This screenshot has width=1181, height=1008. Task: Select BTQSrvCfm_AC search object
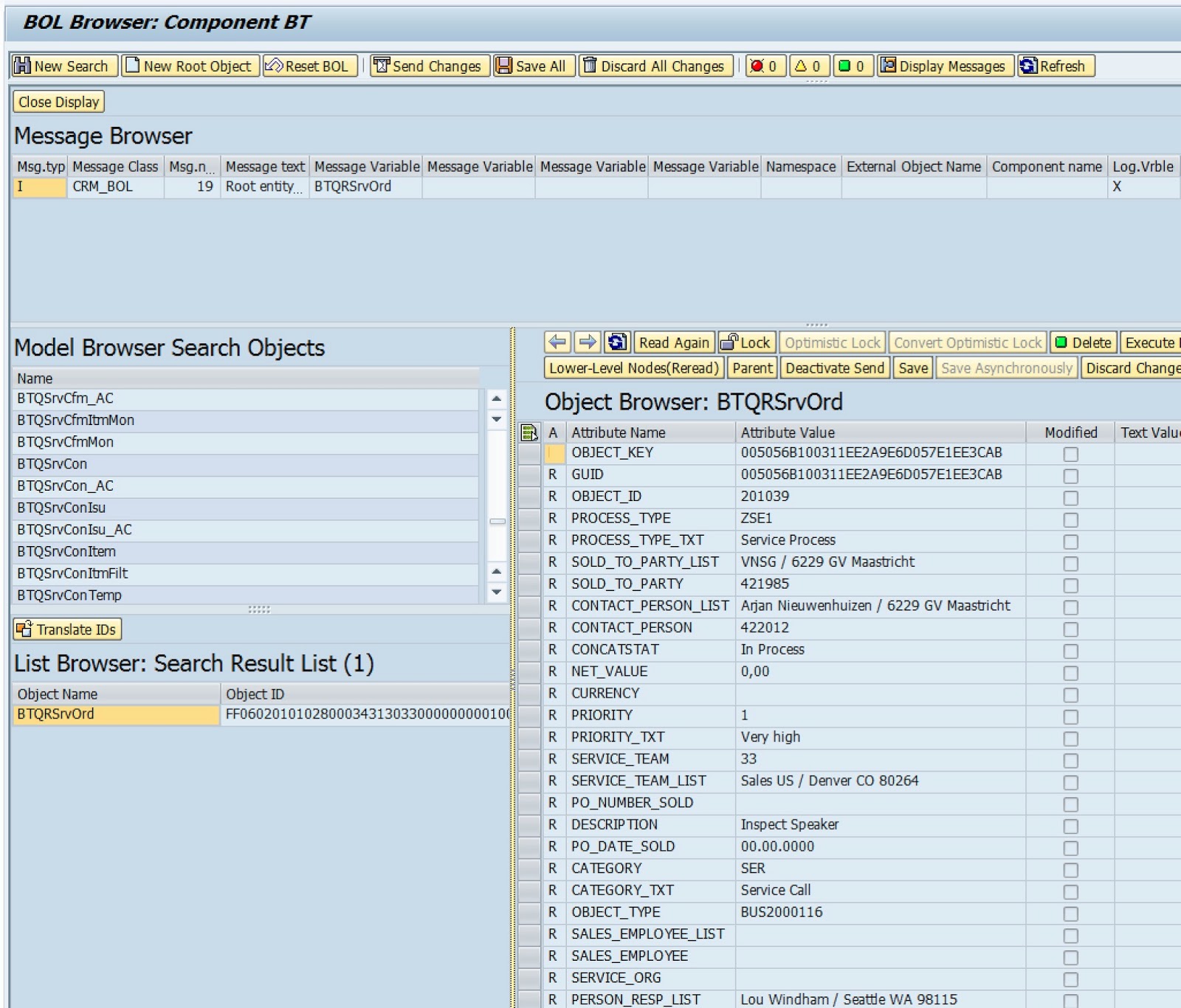246,398
